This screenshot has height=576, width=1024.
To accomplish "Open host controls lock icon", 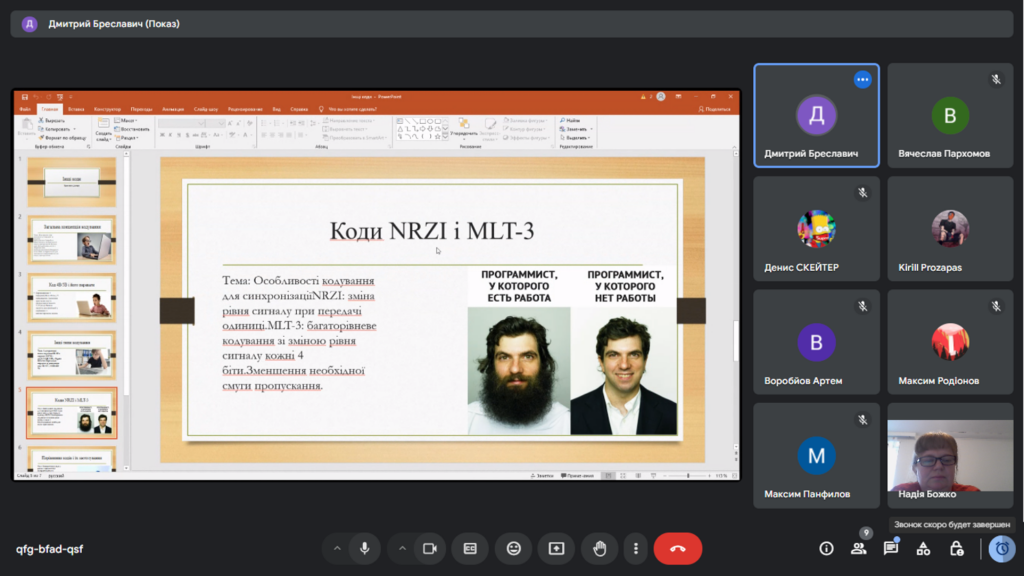I will (957, 548).
